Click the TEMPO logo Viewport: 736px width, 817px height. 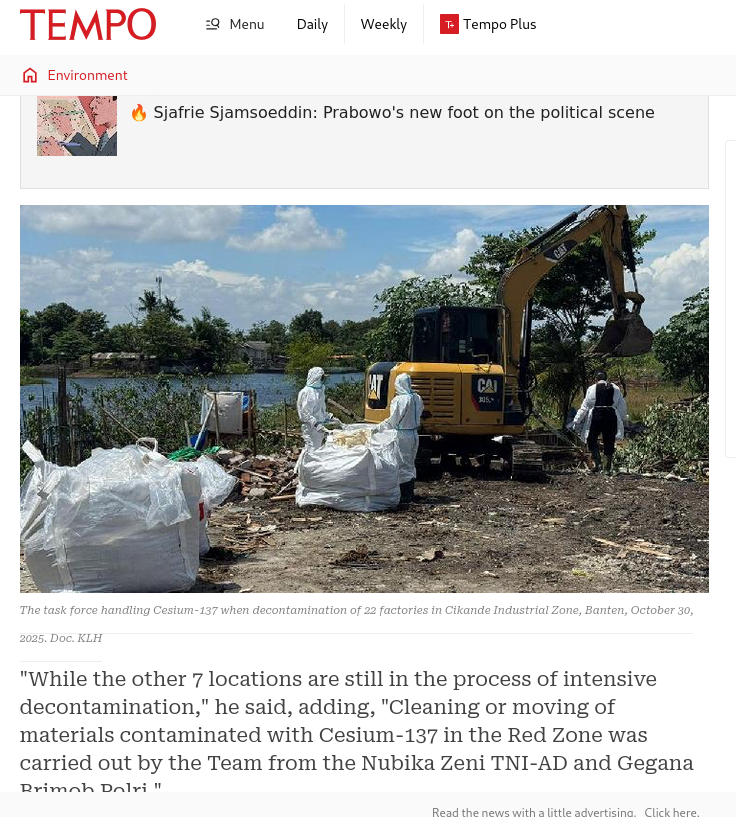[x=88, y=24]
